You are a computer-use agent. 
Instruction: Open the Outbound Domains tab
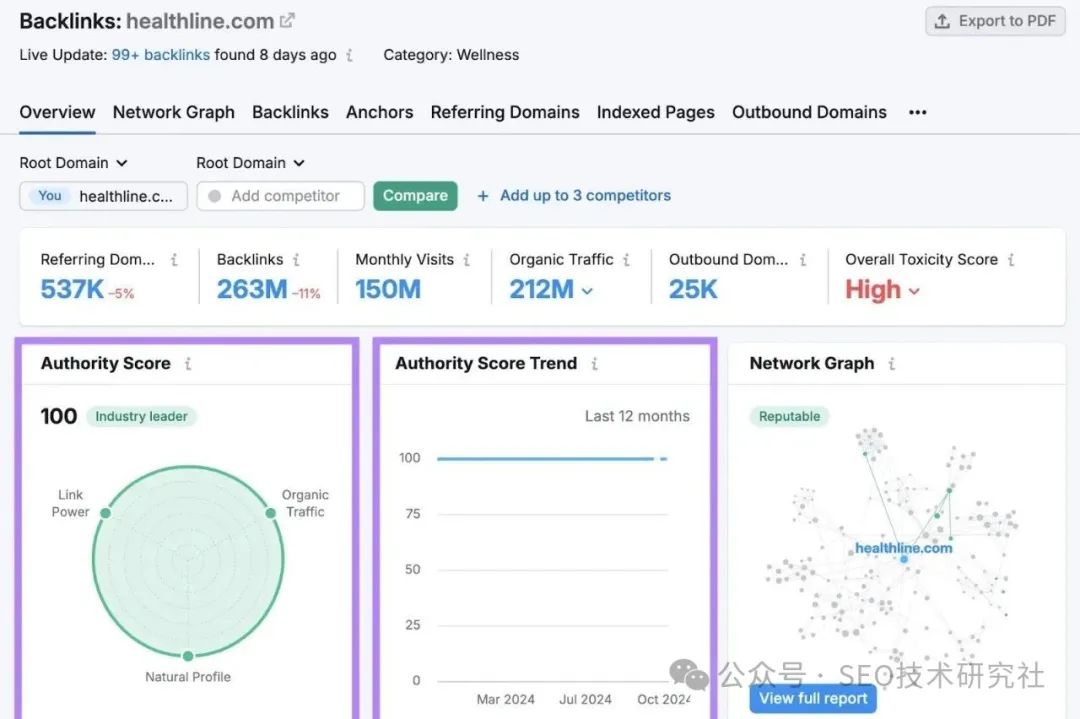[x=809, y=112]
